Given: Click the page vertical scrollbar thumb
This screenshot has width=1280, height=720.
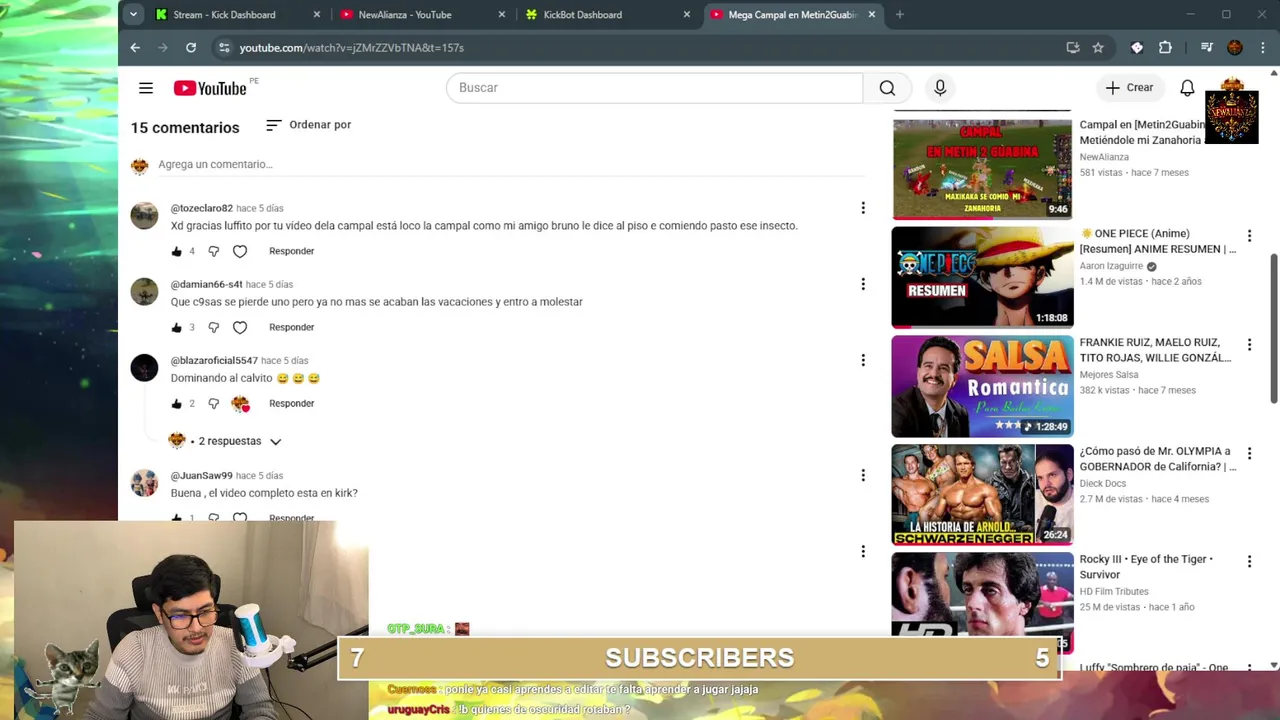Looking at the screenshot, I should pos(1273,328).
